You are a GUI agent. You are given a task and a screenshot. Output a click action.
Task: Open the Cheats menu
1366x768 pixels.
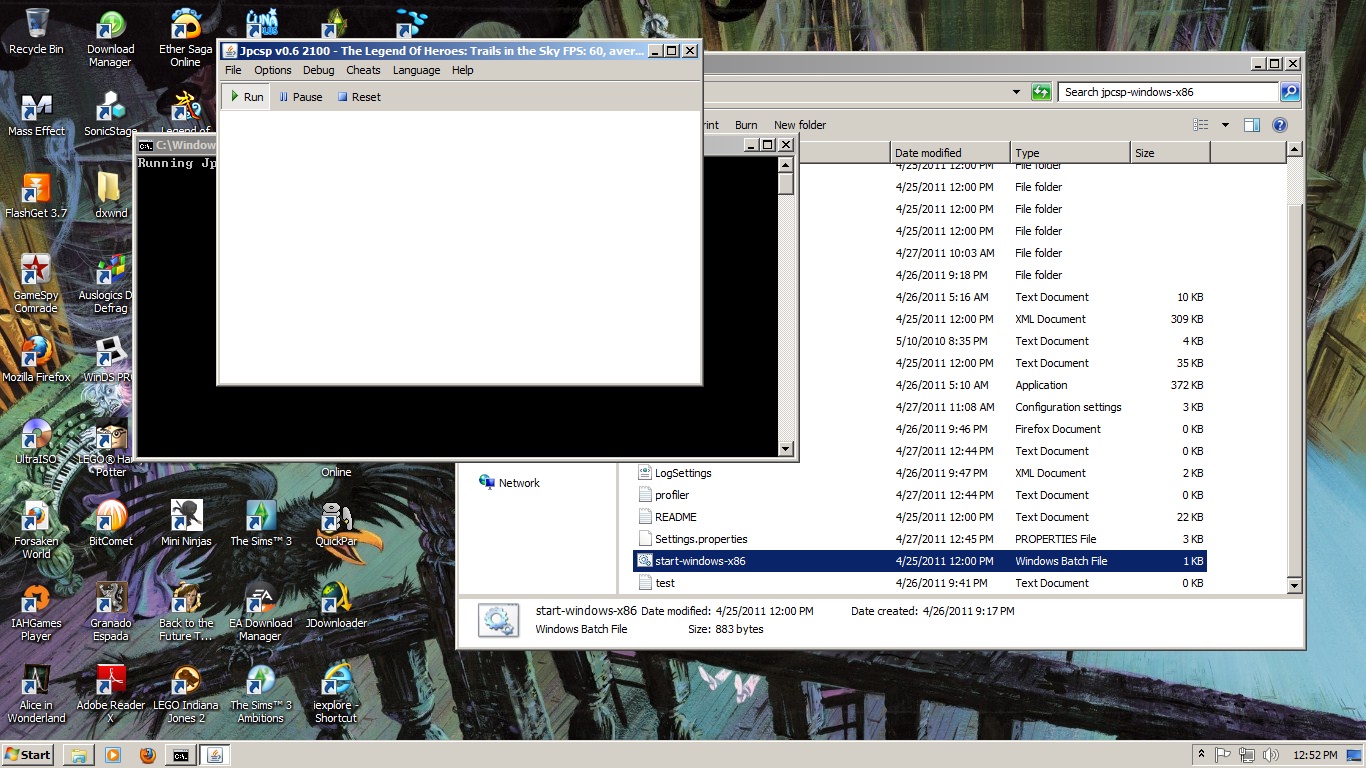363,70
